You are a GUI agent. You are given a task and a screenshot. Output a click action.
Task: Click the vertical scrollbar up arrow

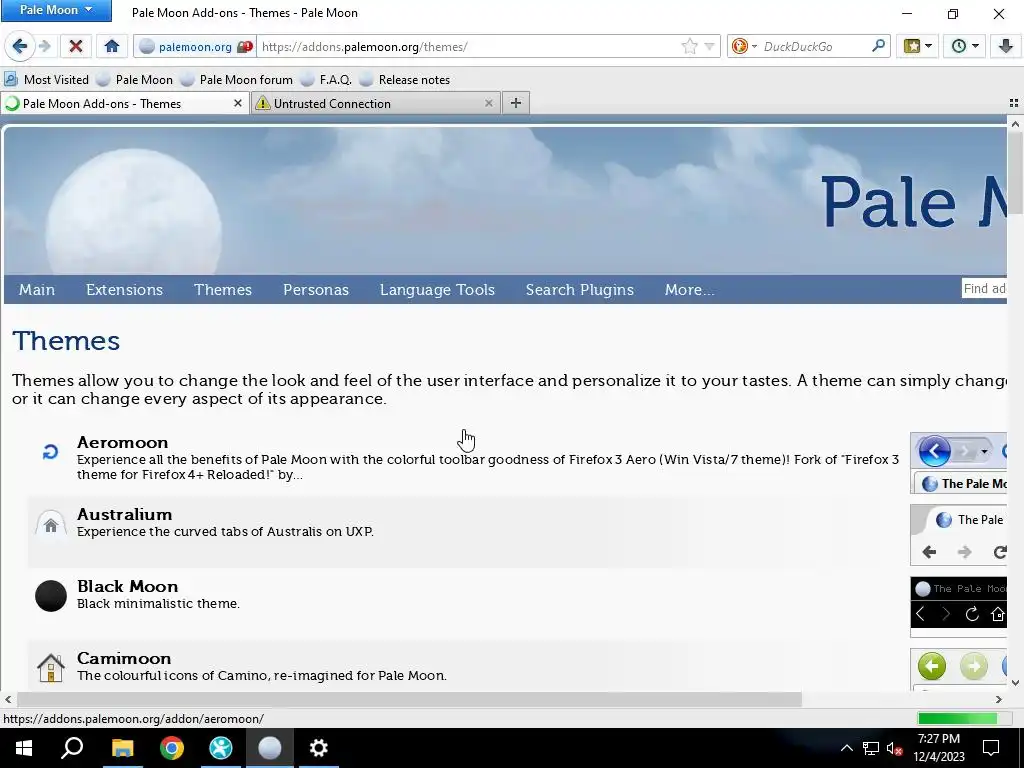pos(1015,123)
